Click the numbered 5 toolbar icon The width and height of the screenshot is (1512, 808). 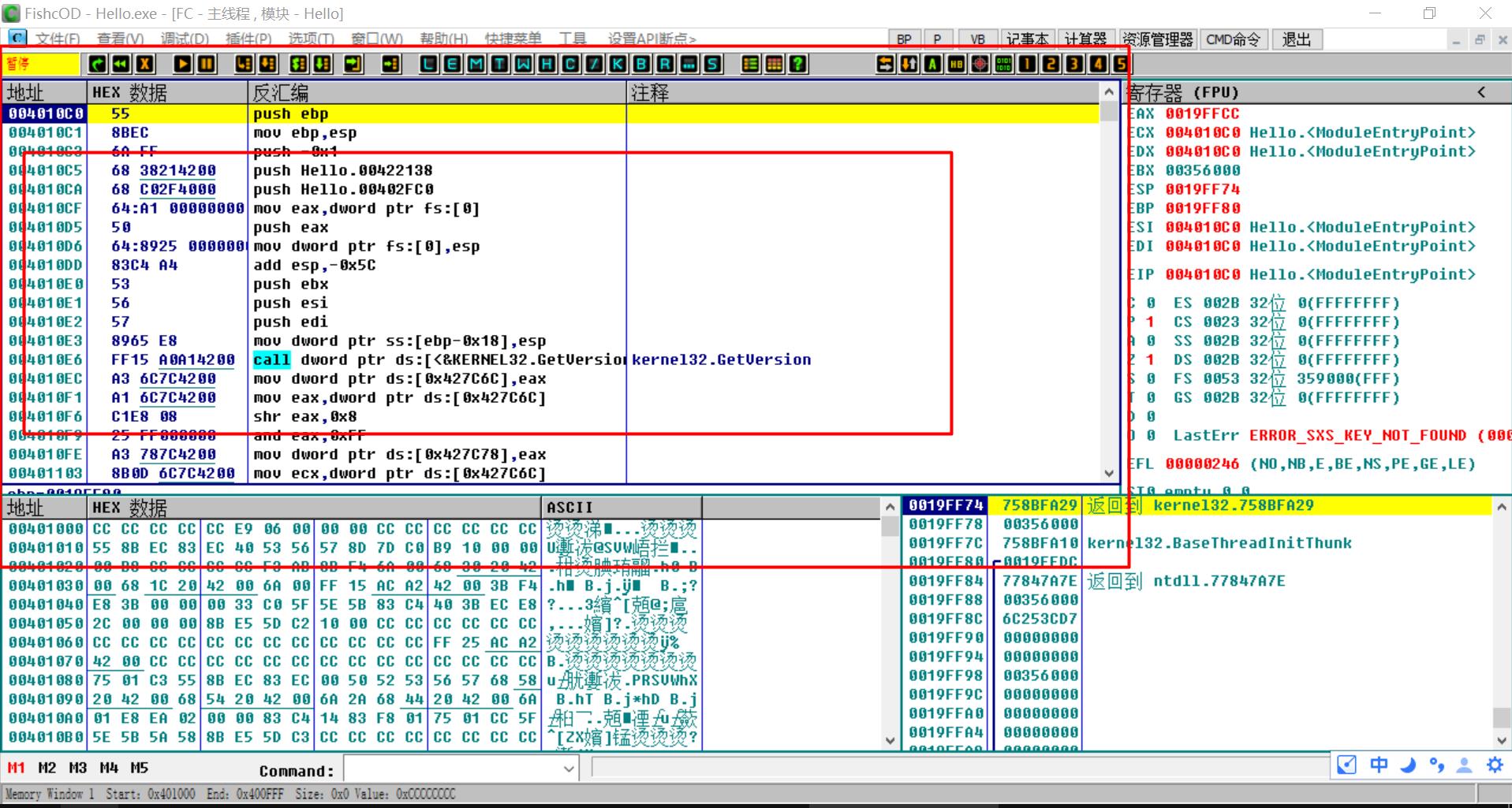point(1120,65)
